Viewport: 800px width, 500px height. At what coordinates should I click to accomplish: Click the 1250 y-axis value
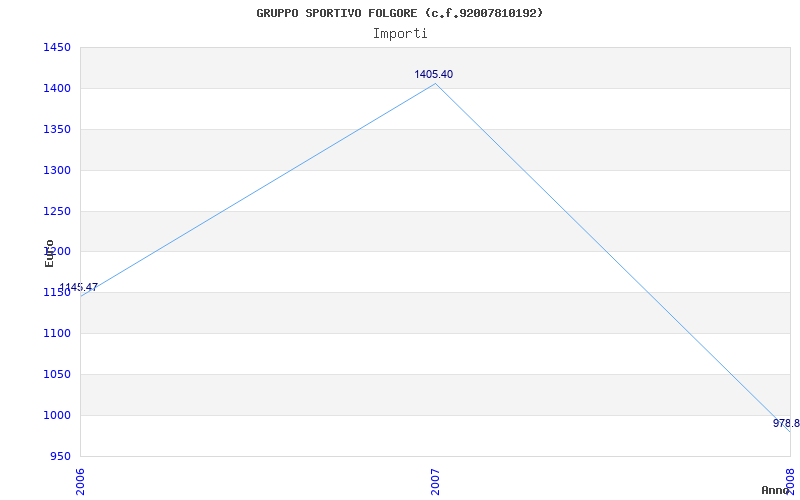point(56,211)
